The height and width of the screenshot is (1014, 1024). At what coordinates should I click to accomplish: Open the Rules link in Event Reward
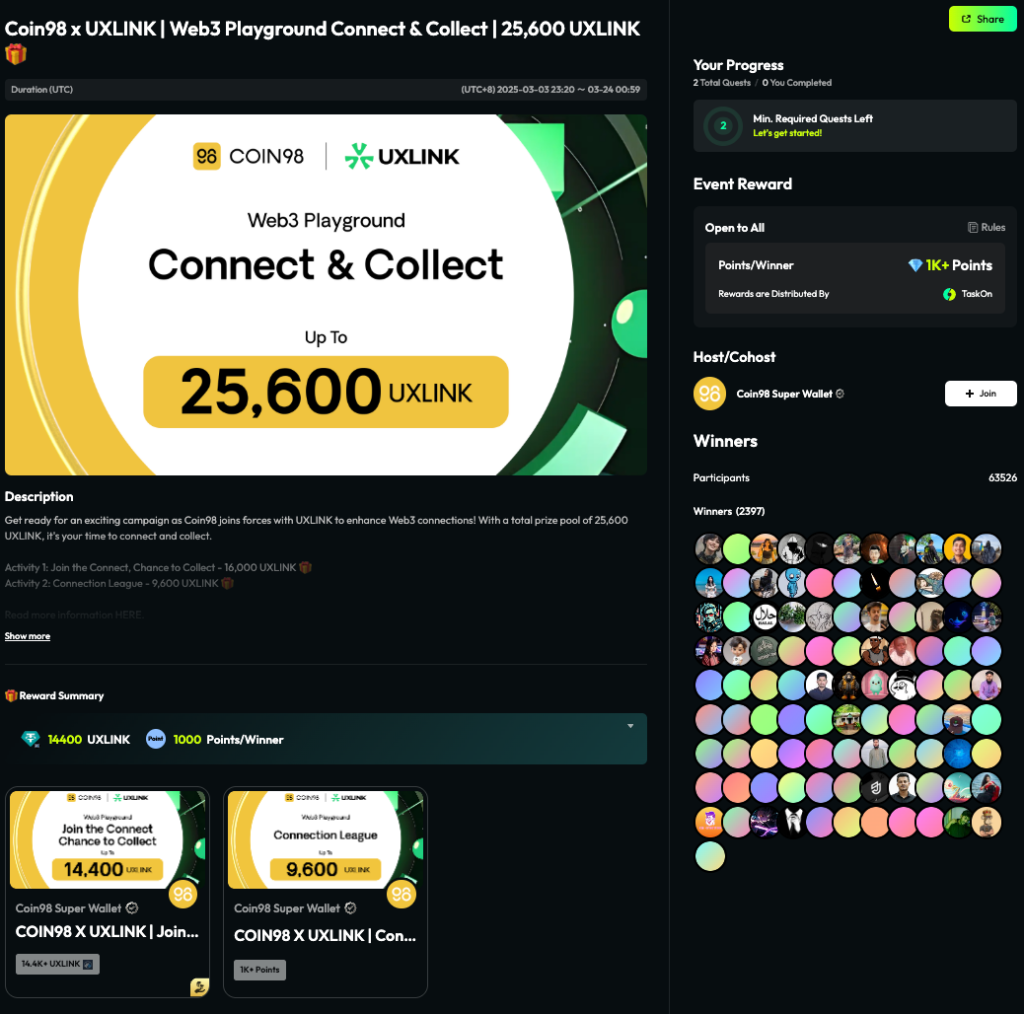click(x=986, y=228)
